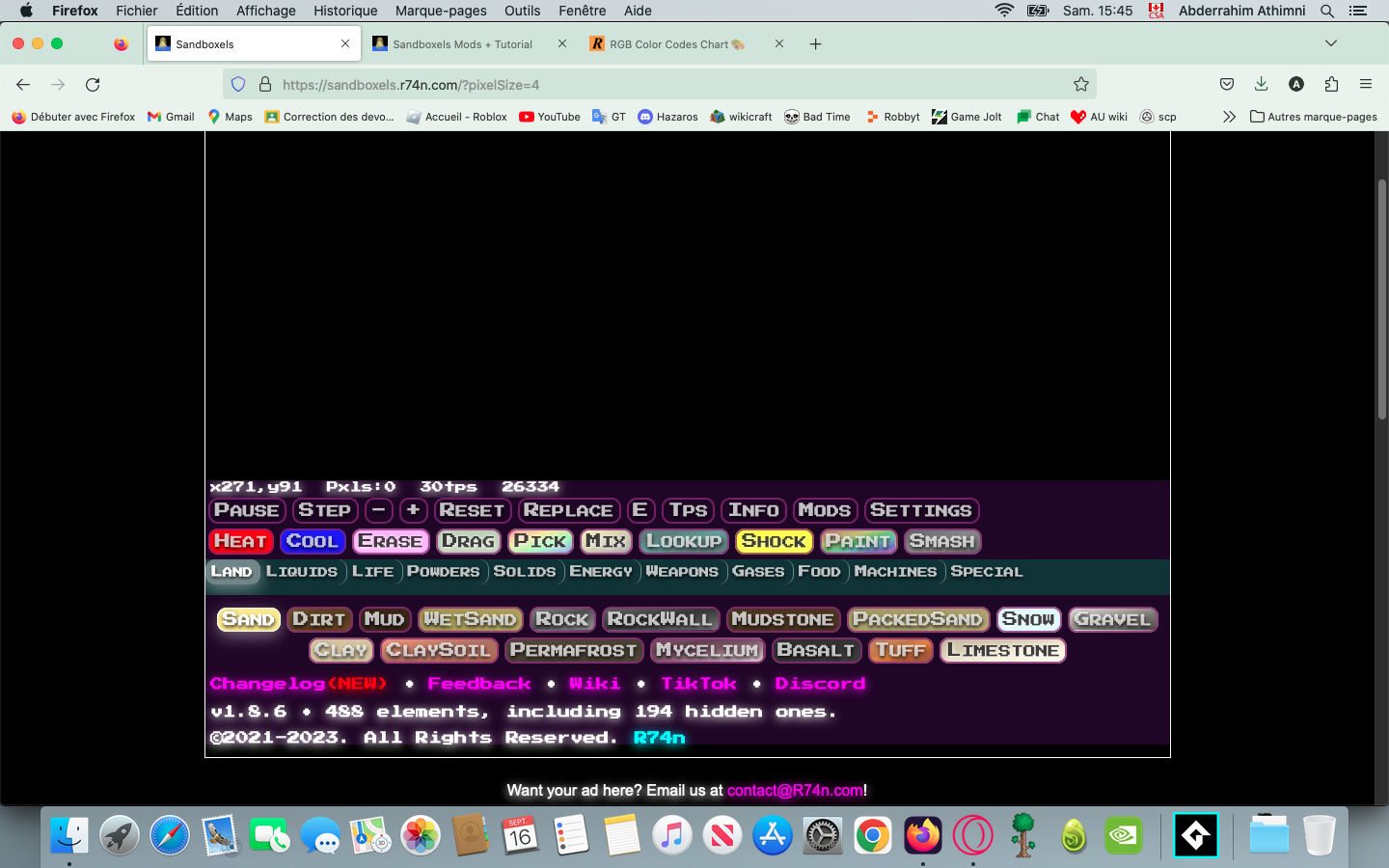Open the Settings panel
The image size is (1389, 868).
tap(921, 510)
